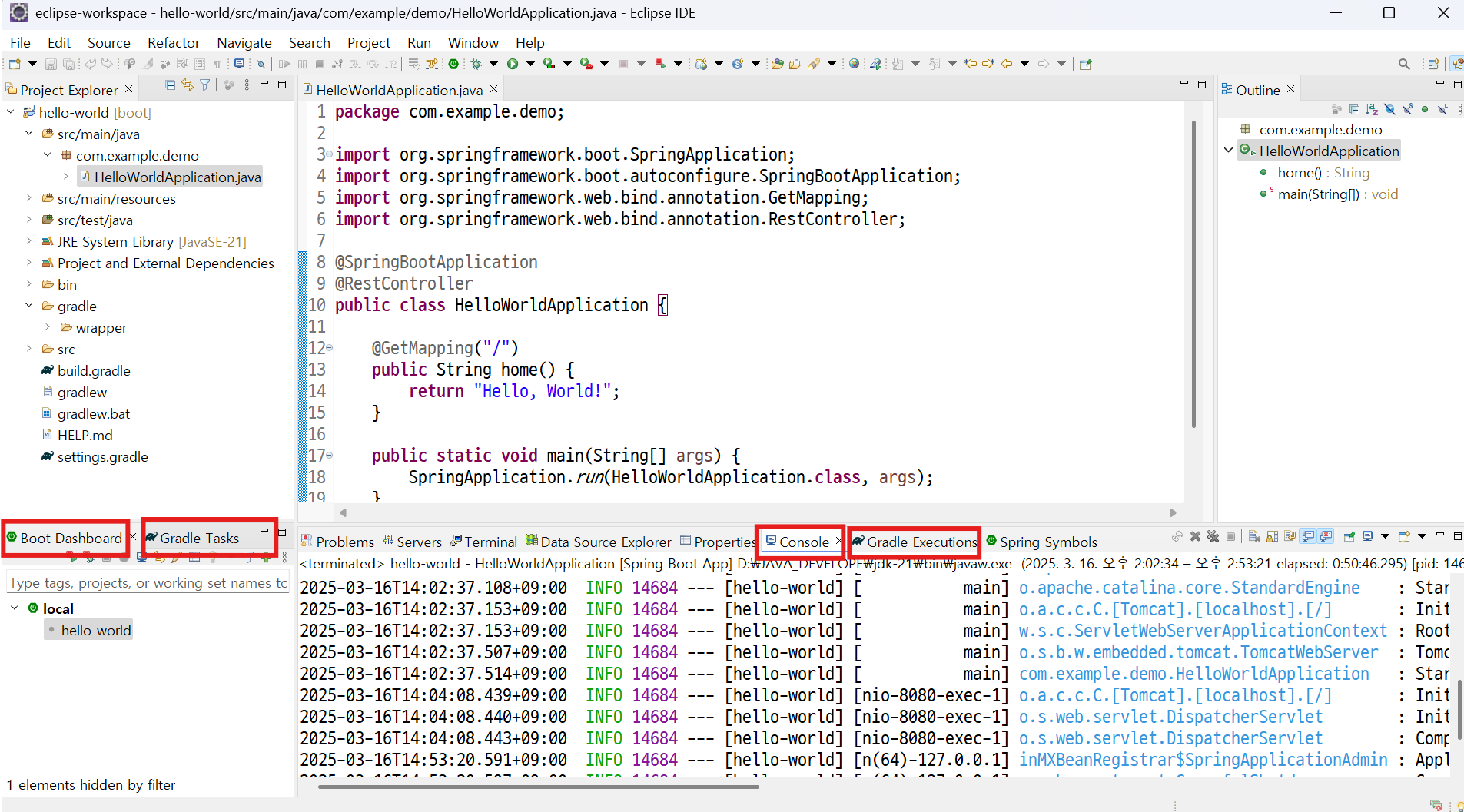Screen dimensions: 1464x812
Task: Toggle Hide Local Types in Outline toolbar
Action: pyautogui.click(x=1442, y=109)
